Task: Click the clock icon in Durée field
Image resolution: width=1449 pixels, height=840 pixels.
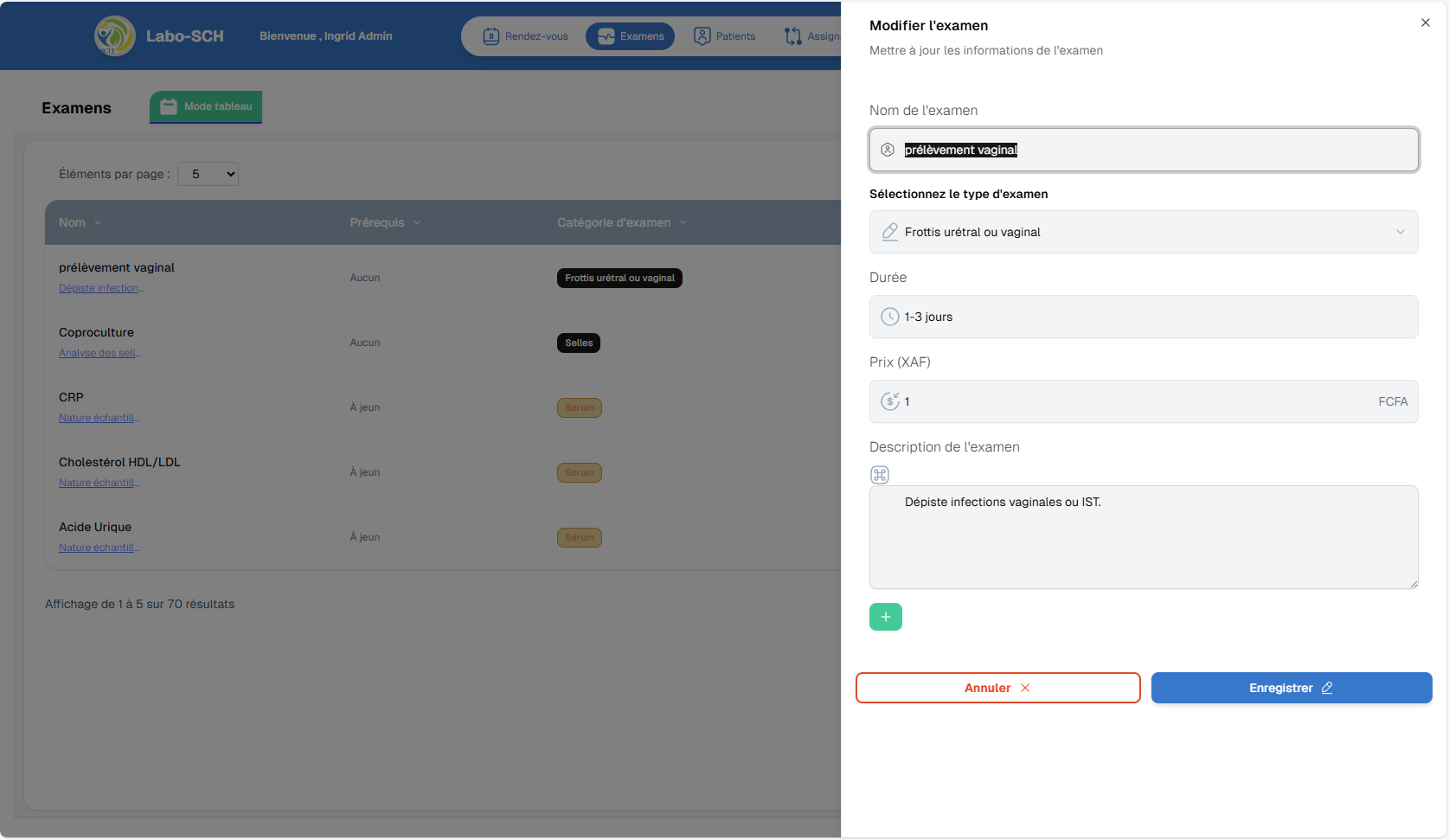Action: tap(889, 317)
